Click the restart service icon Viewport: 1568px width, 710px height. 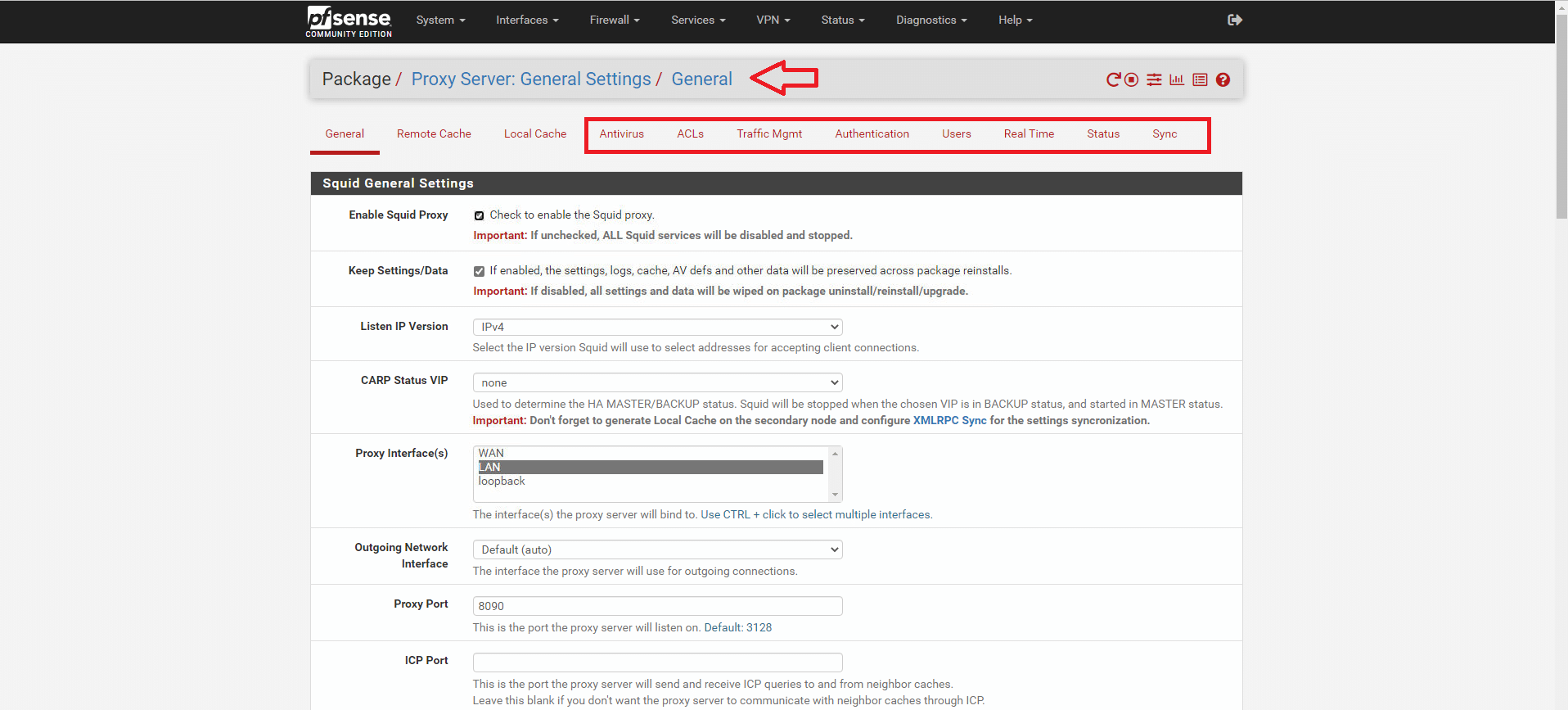coord(1113,79)
